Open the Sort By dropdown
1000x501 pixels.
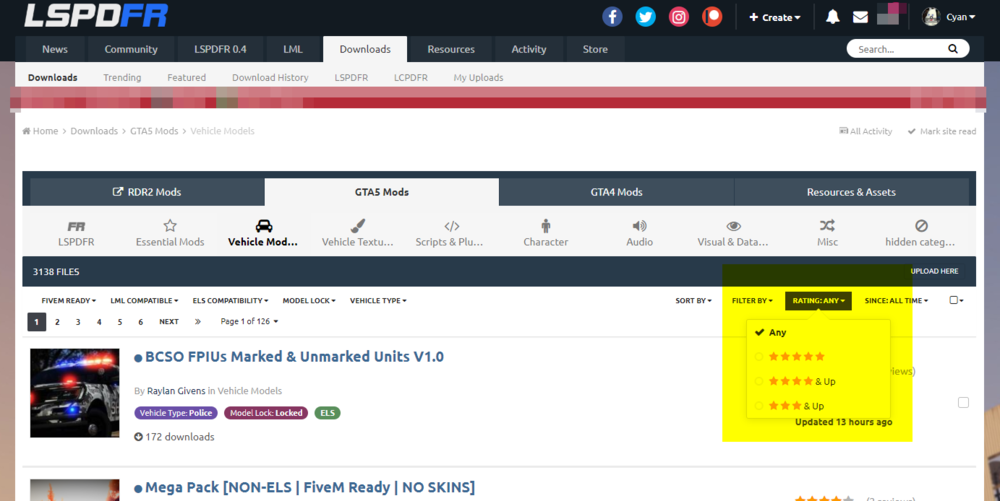pyautogui.click(x=693, y=300)
